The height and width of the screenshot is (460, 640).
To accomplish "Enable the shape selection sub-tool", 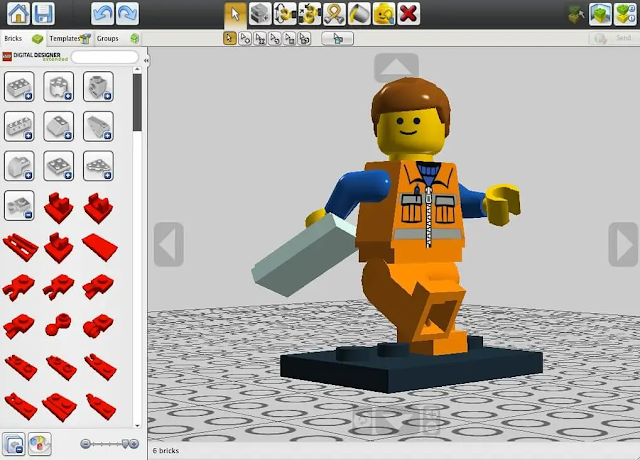I will pyautogui.click(x=289, y=39).
